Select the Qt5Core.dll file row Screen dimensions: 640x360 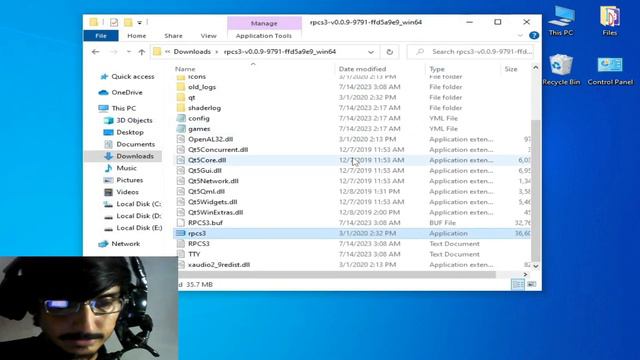coord(353,160)
